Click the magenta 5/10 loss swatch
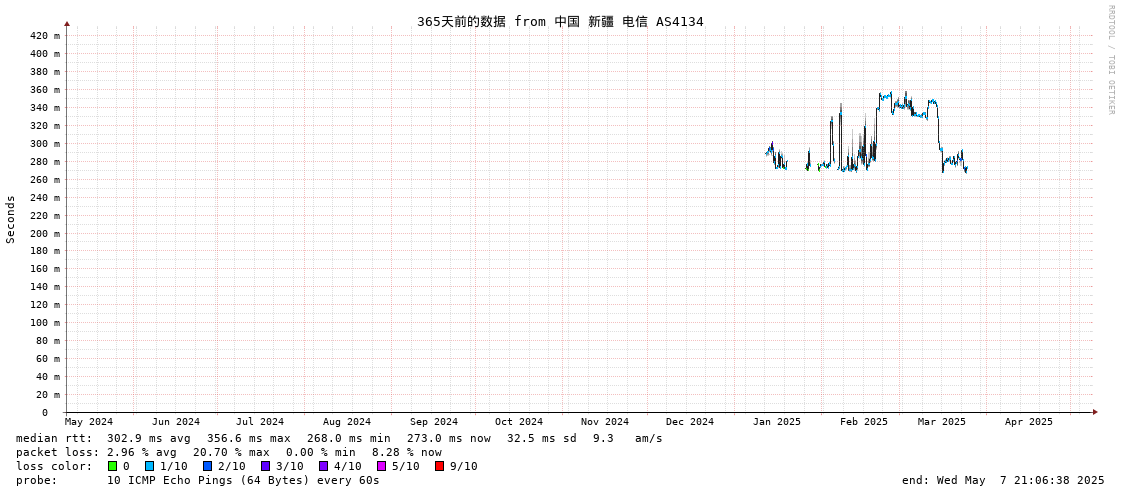Image resolution: width=1121 pixels, height=494 pixels. [x=381, y=466]
